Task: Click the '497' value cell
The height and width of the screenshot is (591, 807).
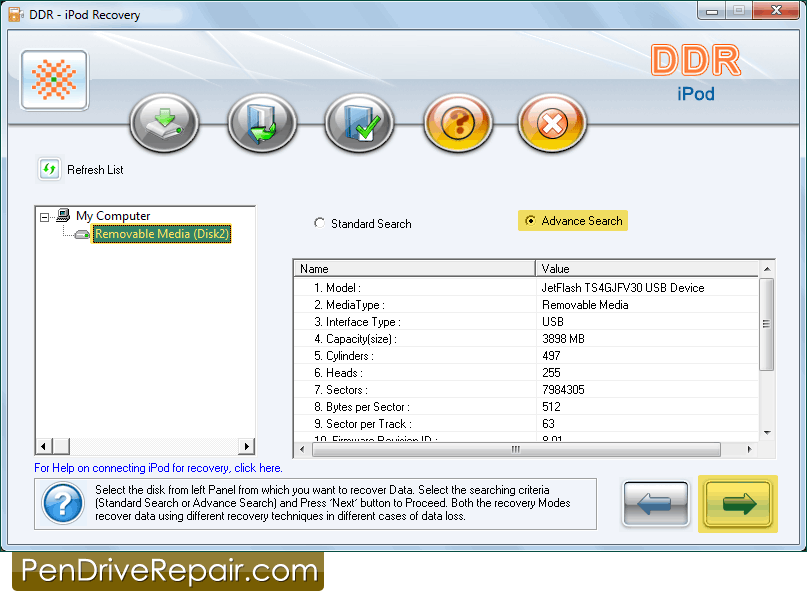Action: pos(551,356)
